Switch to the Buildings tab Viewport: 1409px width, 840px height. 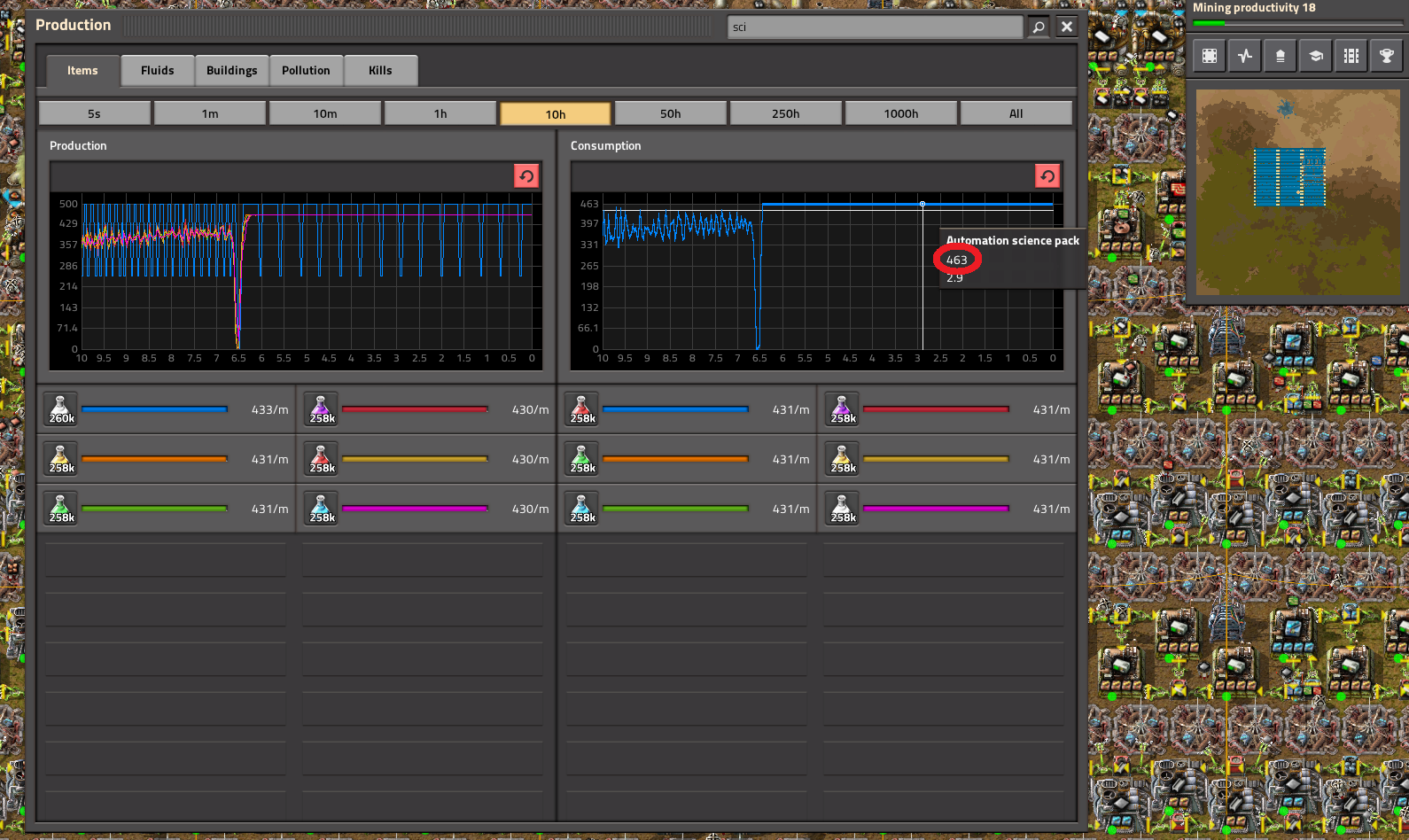(x=232, y=71)
